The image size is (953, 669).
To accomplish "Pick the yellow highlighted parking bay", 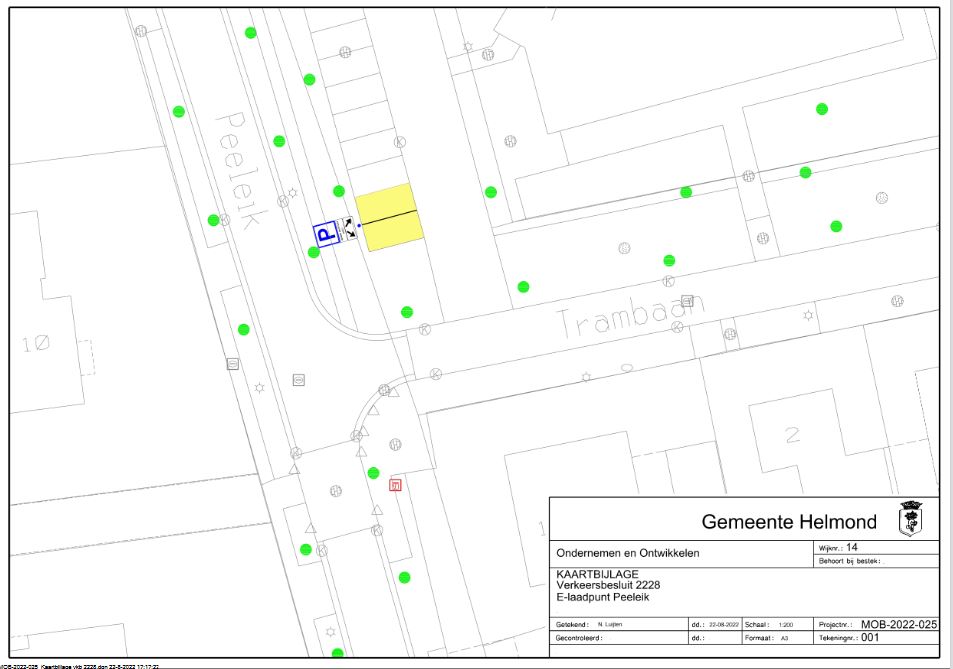I will coord(390,217).
